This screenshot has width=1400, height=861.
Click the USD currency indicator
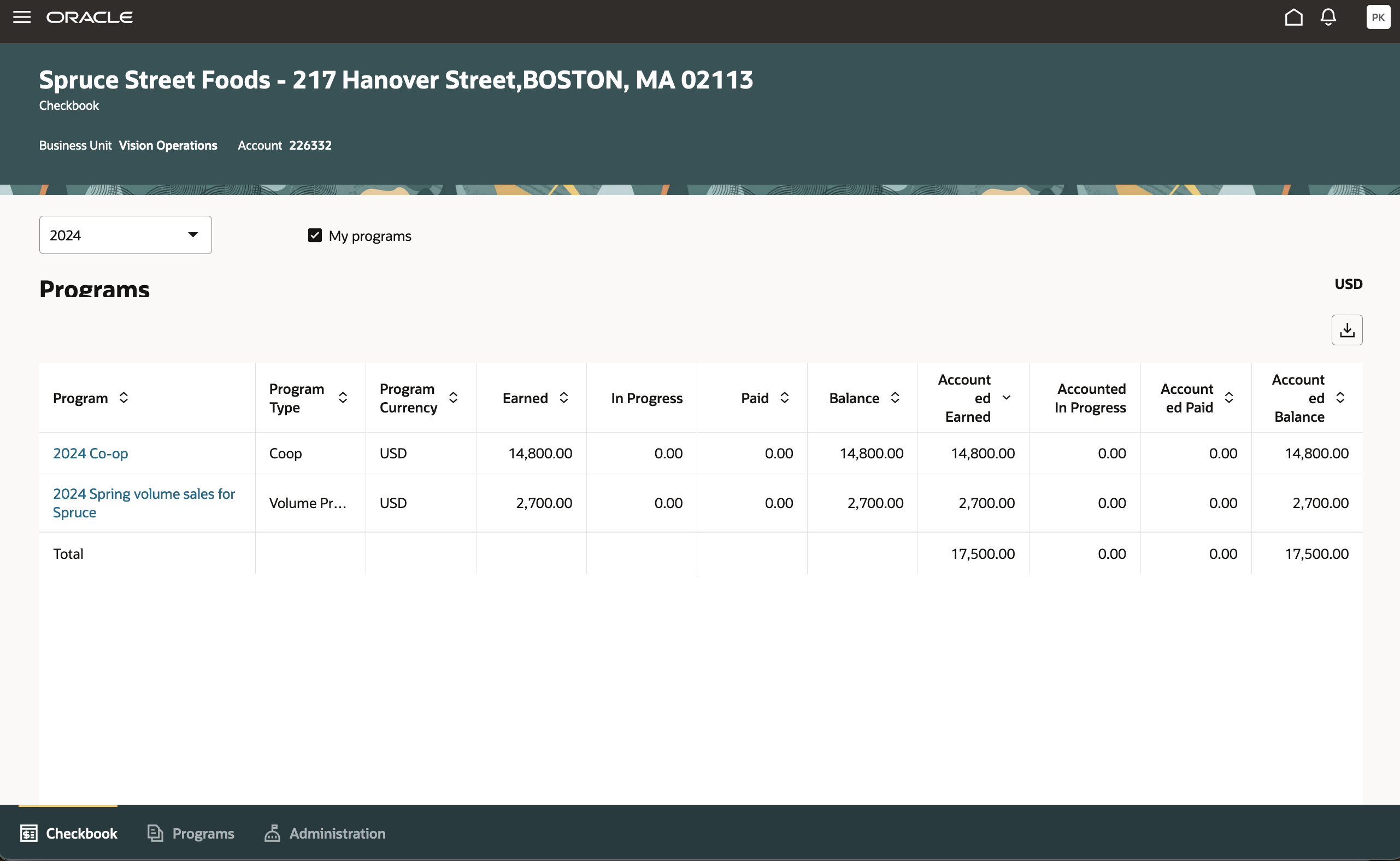coord(1348,284)
